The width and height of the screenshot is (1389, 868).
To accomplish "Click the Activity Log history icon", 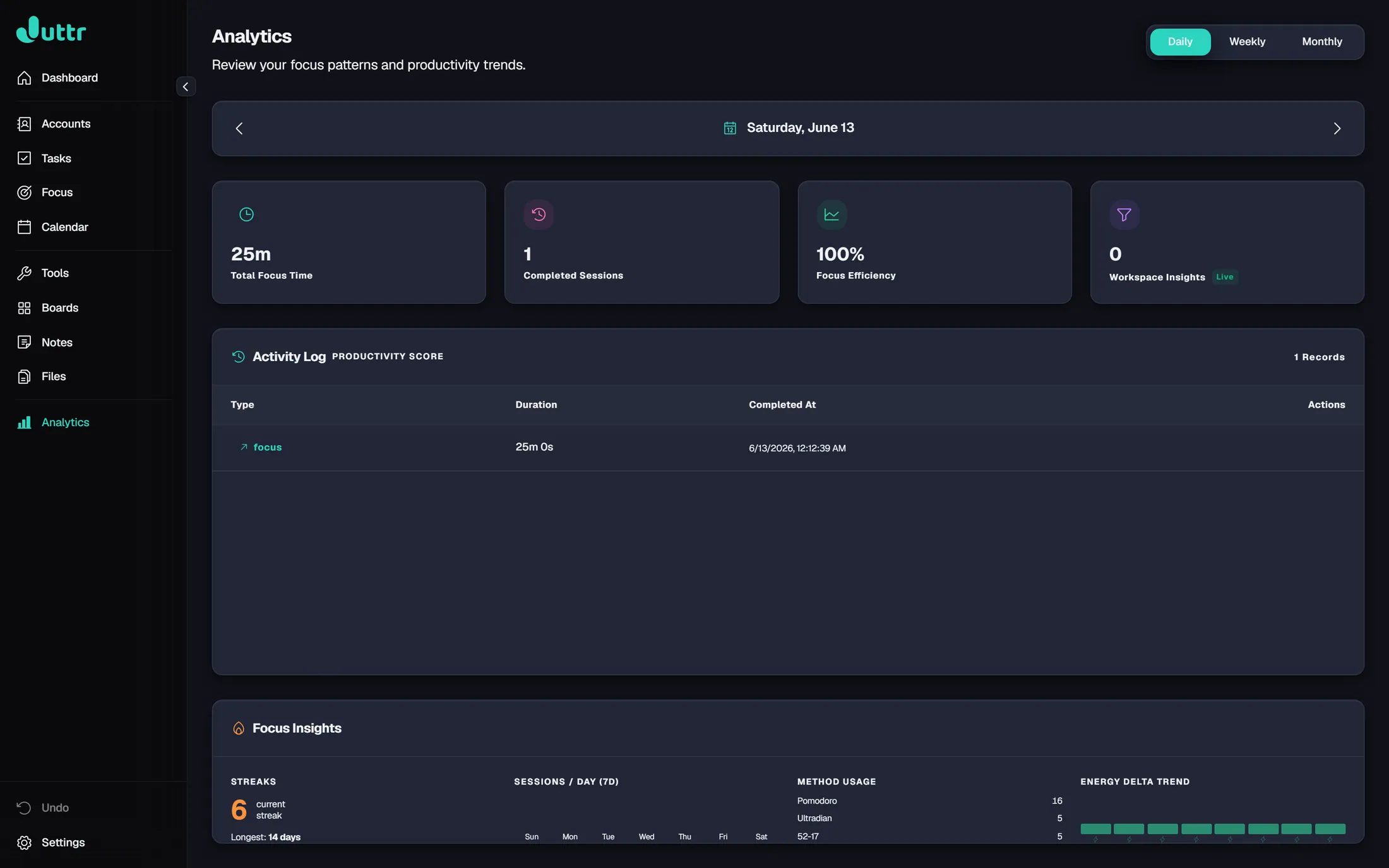I will (x=238, y=357).
